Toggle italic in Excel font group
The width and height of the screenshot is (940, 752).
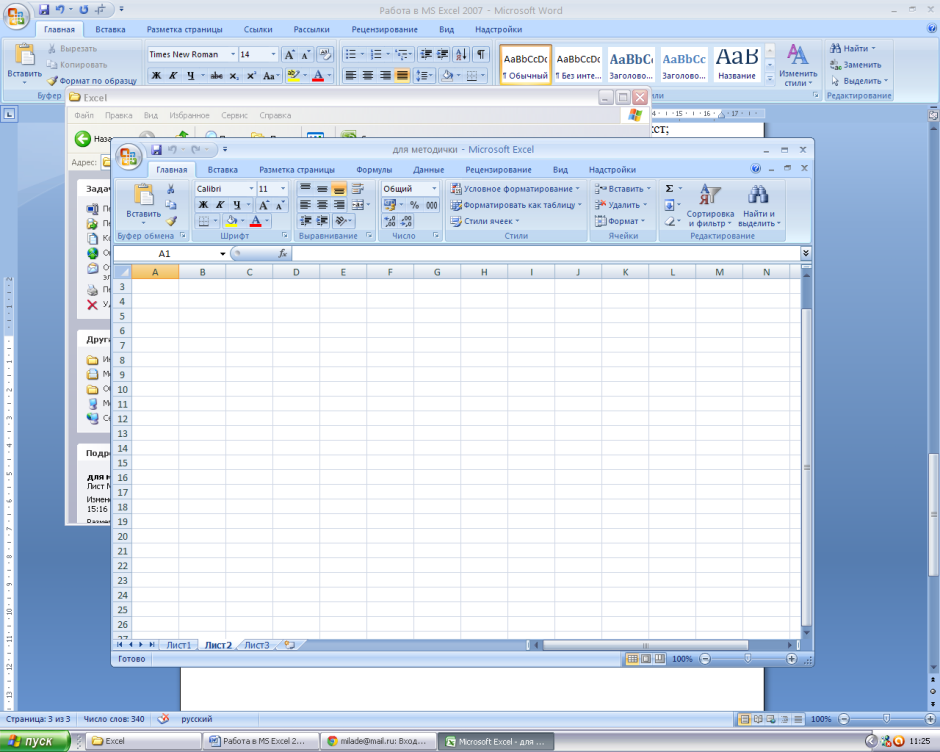pos(220,205)
